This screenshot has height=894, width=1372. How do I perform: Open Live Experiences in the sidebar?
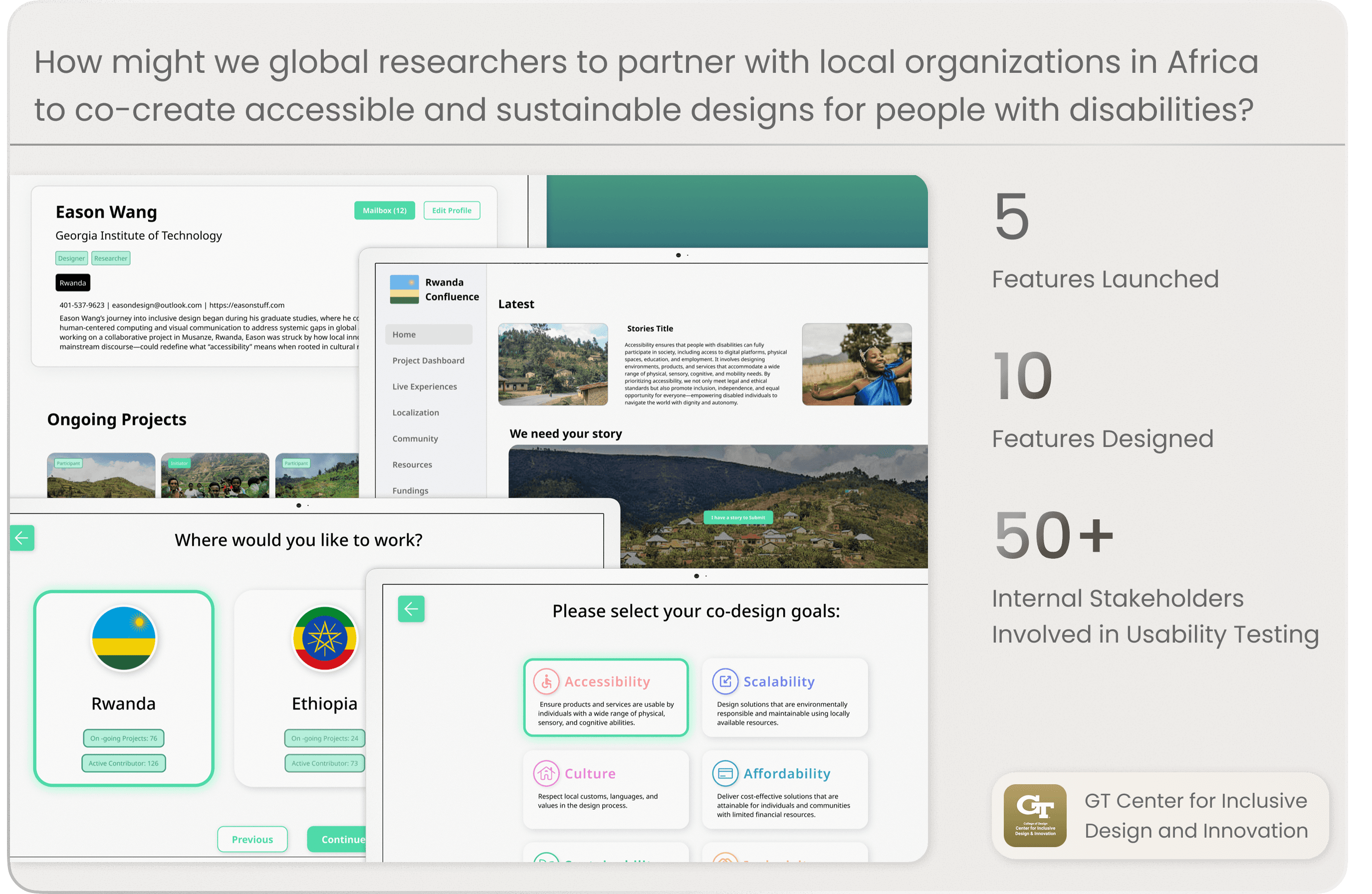click(x=424, y=386)
